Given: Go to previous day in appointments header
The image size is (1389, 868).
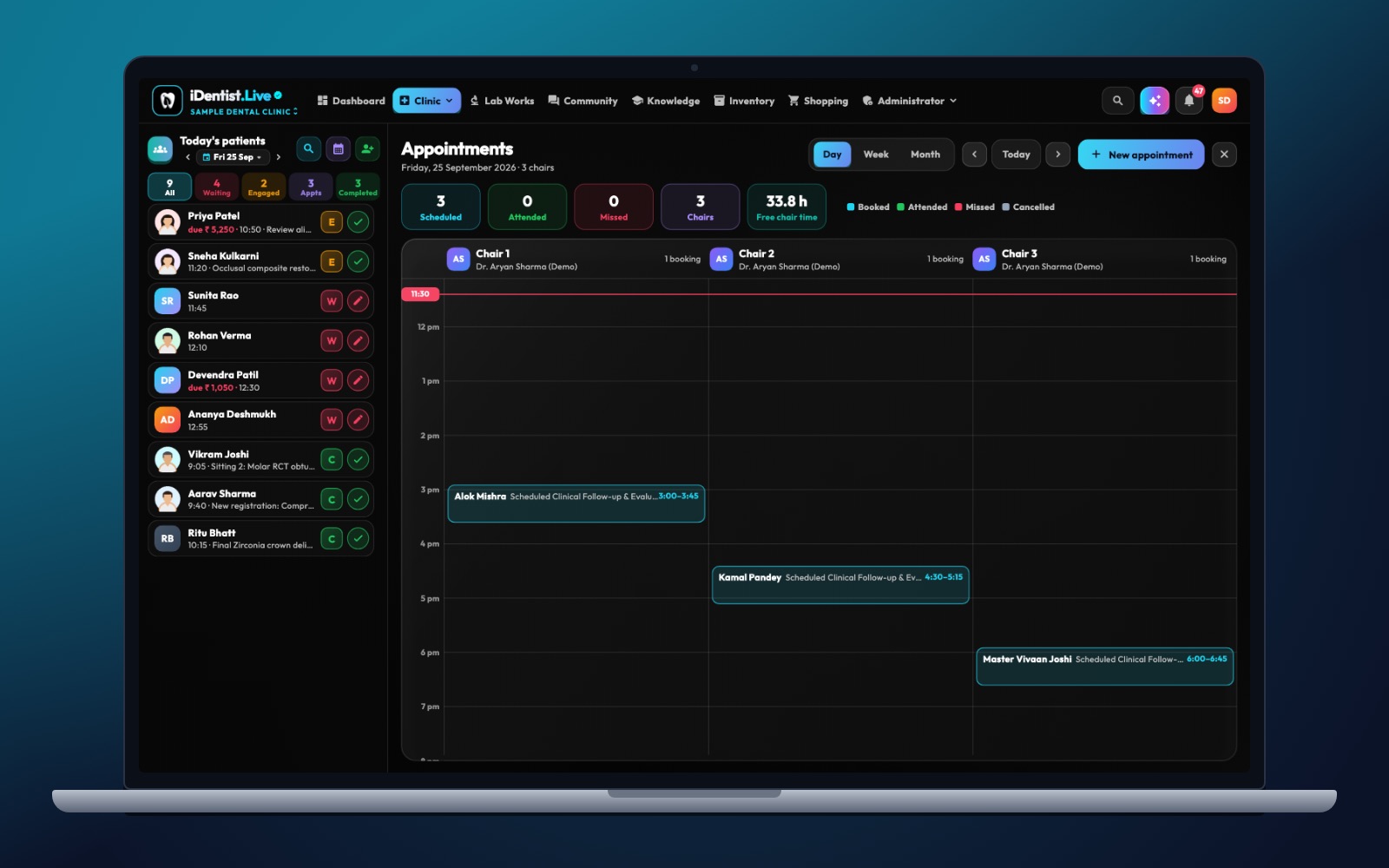Looking at the screenshot, I should pos(974,155).
